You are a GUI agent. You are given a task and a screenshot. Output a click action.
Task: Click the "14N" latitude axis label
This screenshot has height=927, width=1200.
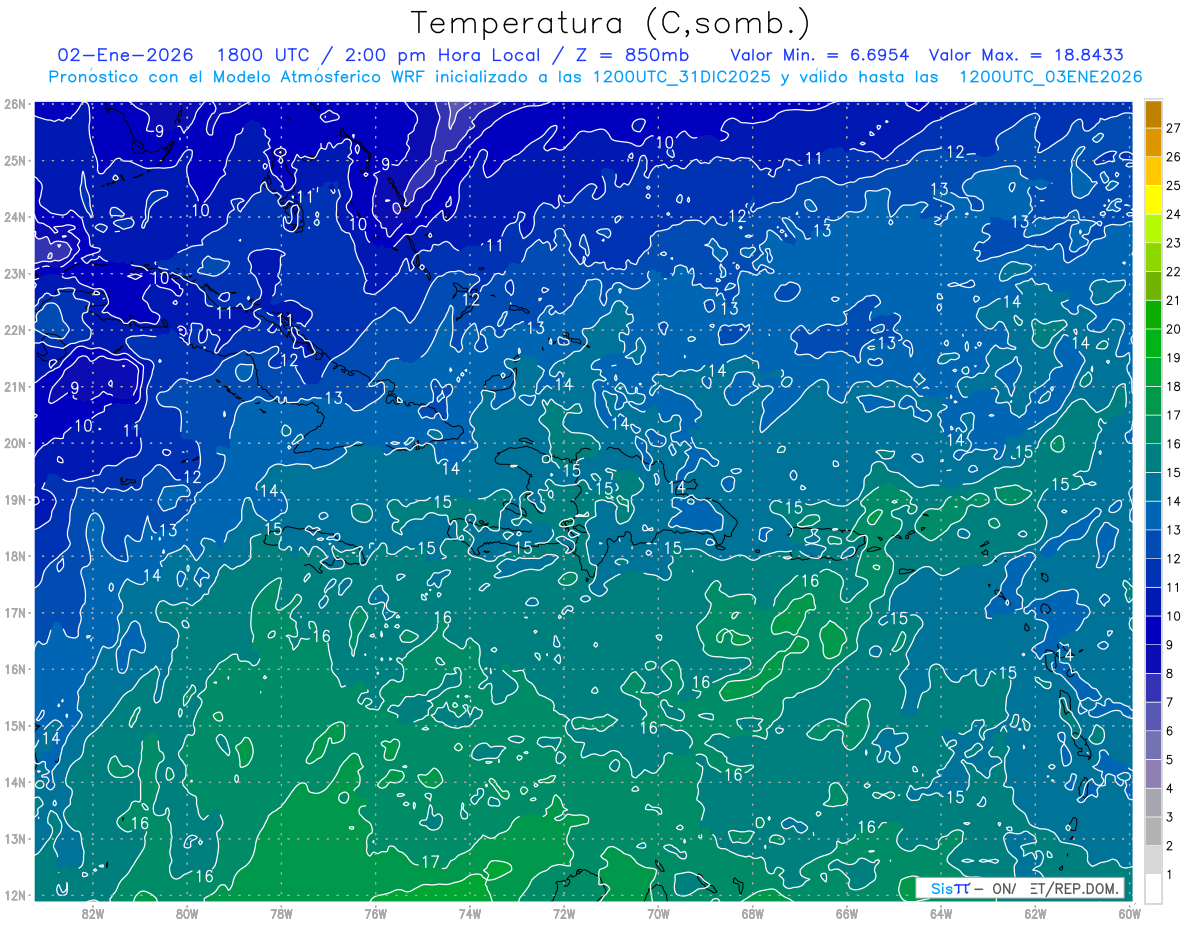tap(15, 782)
